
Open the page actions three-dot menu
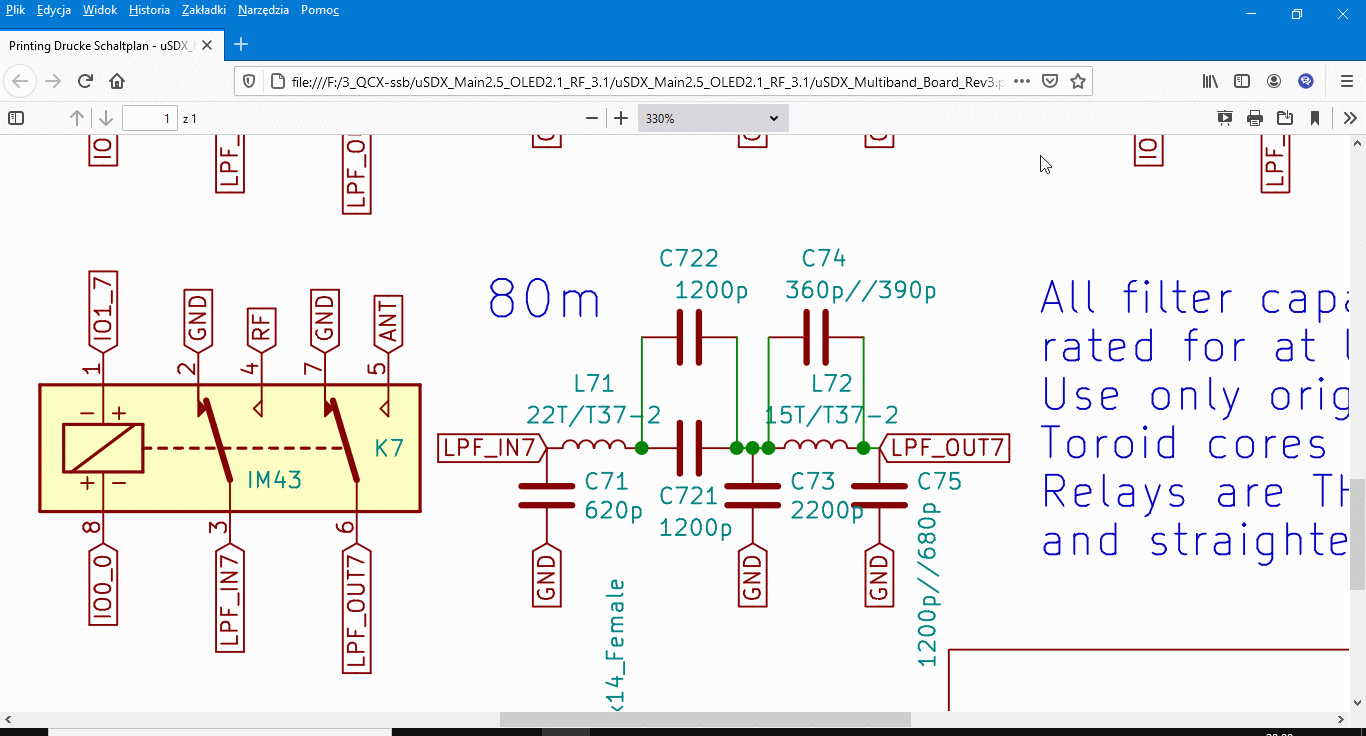1022,81
